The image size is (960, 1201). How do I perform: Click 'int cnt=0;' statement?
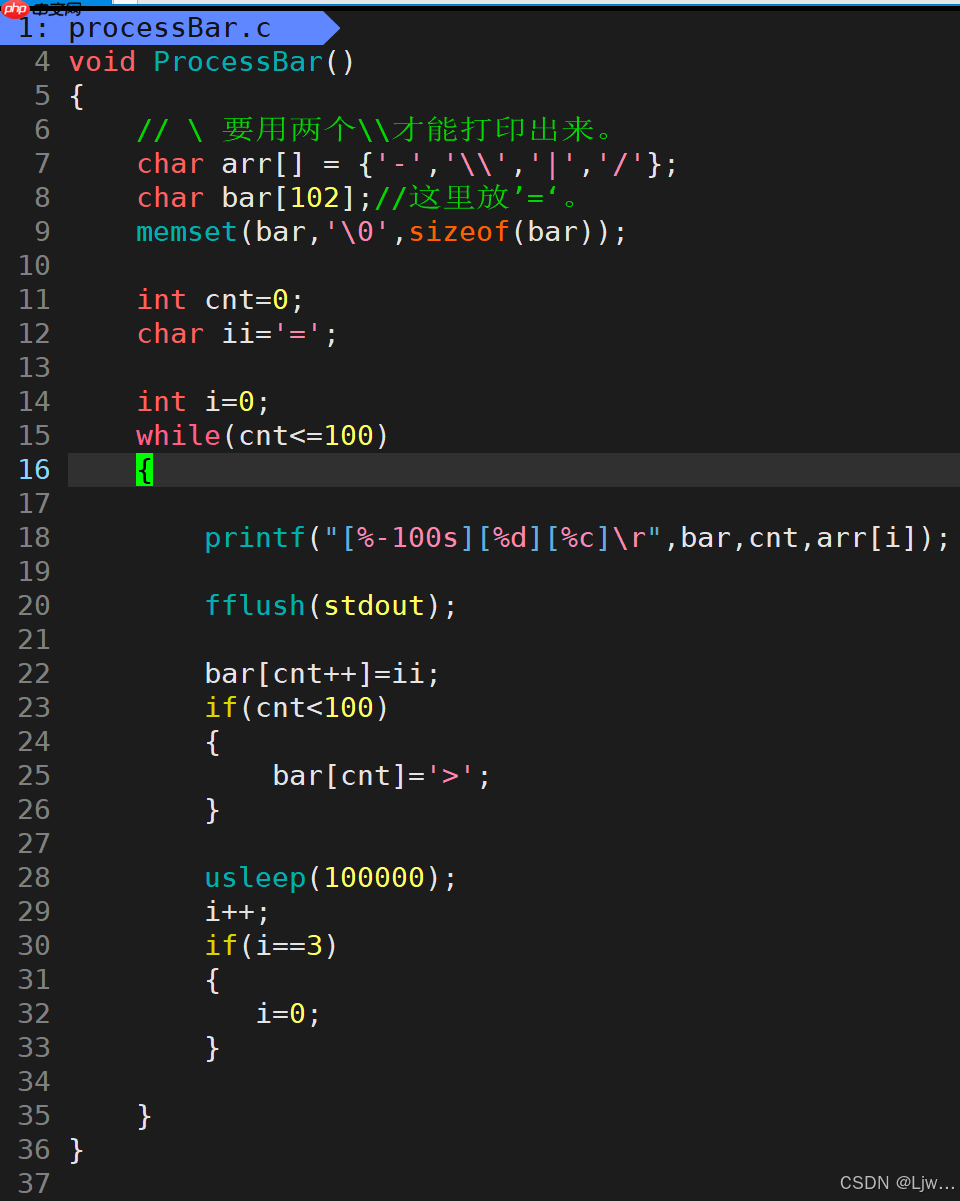click(220, 300)
